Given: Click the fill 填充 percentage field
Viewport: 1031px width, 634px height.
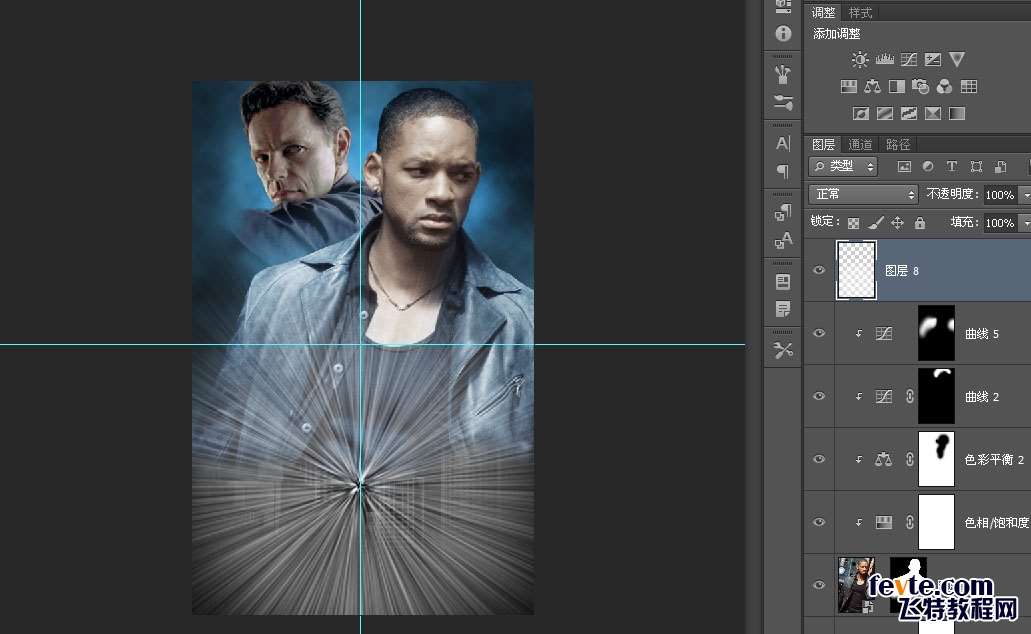Looking at the screenshot, I should (x=1000, y=223).
